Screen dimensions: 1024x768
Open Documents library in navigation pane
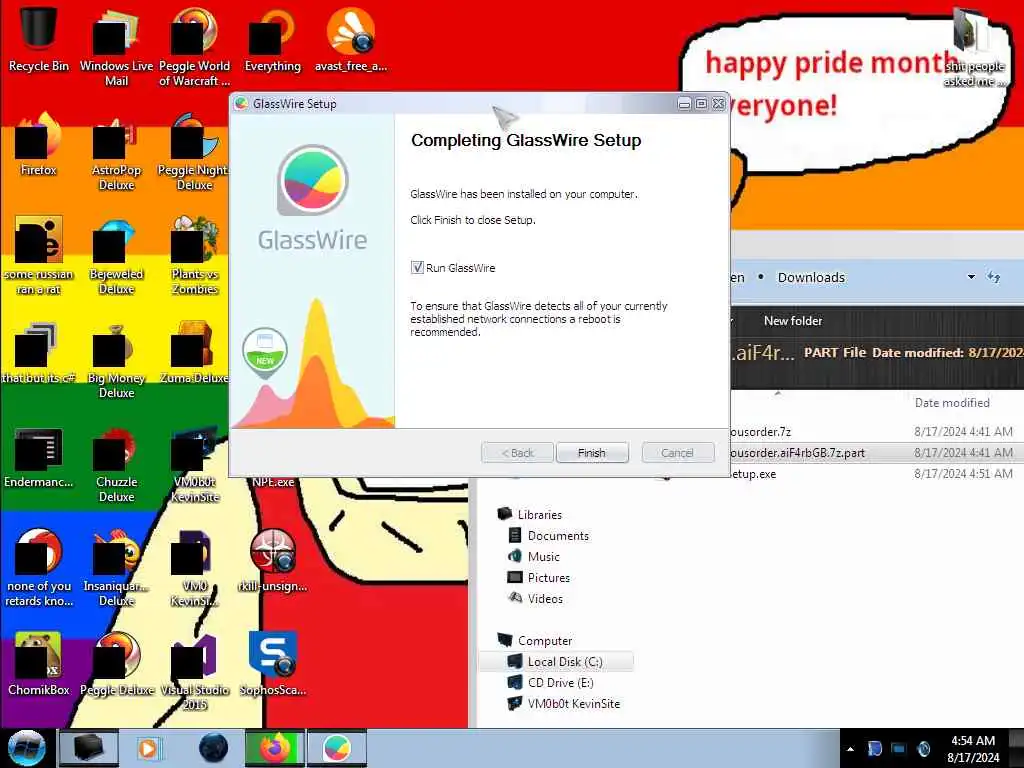558,536
